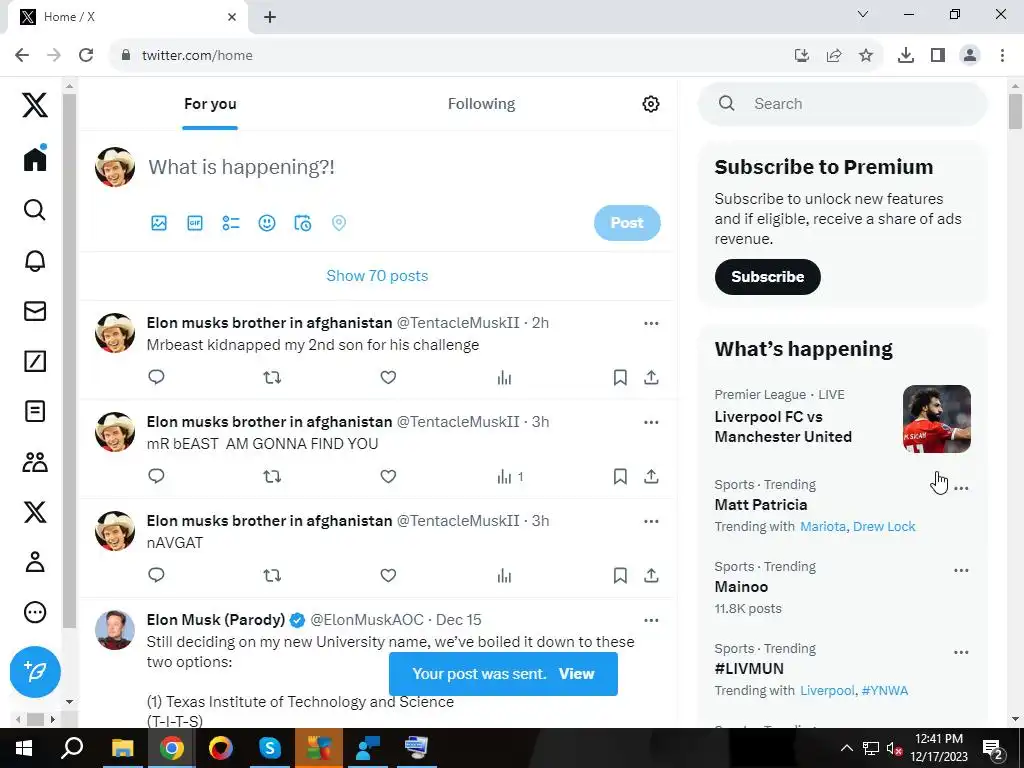
Task: Open options for Matt Patricia trend
Action: 961,488
